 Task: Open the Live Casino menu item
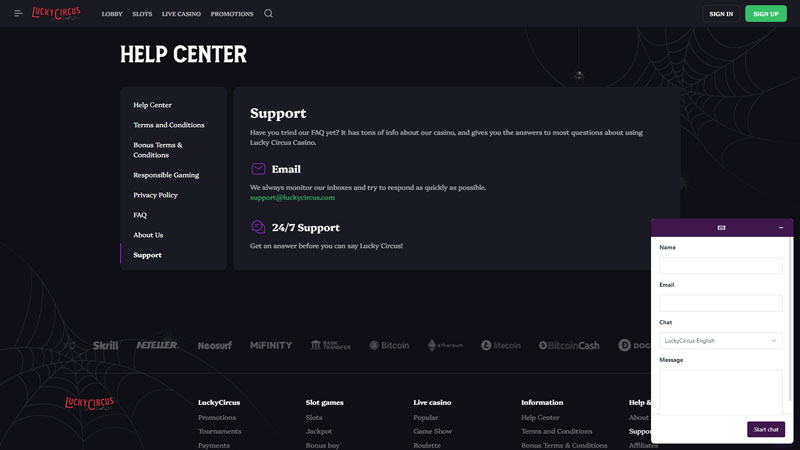pyautogui.click(x=181, y=14)
